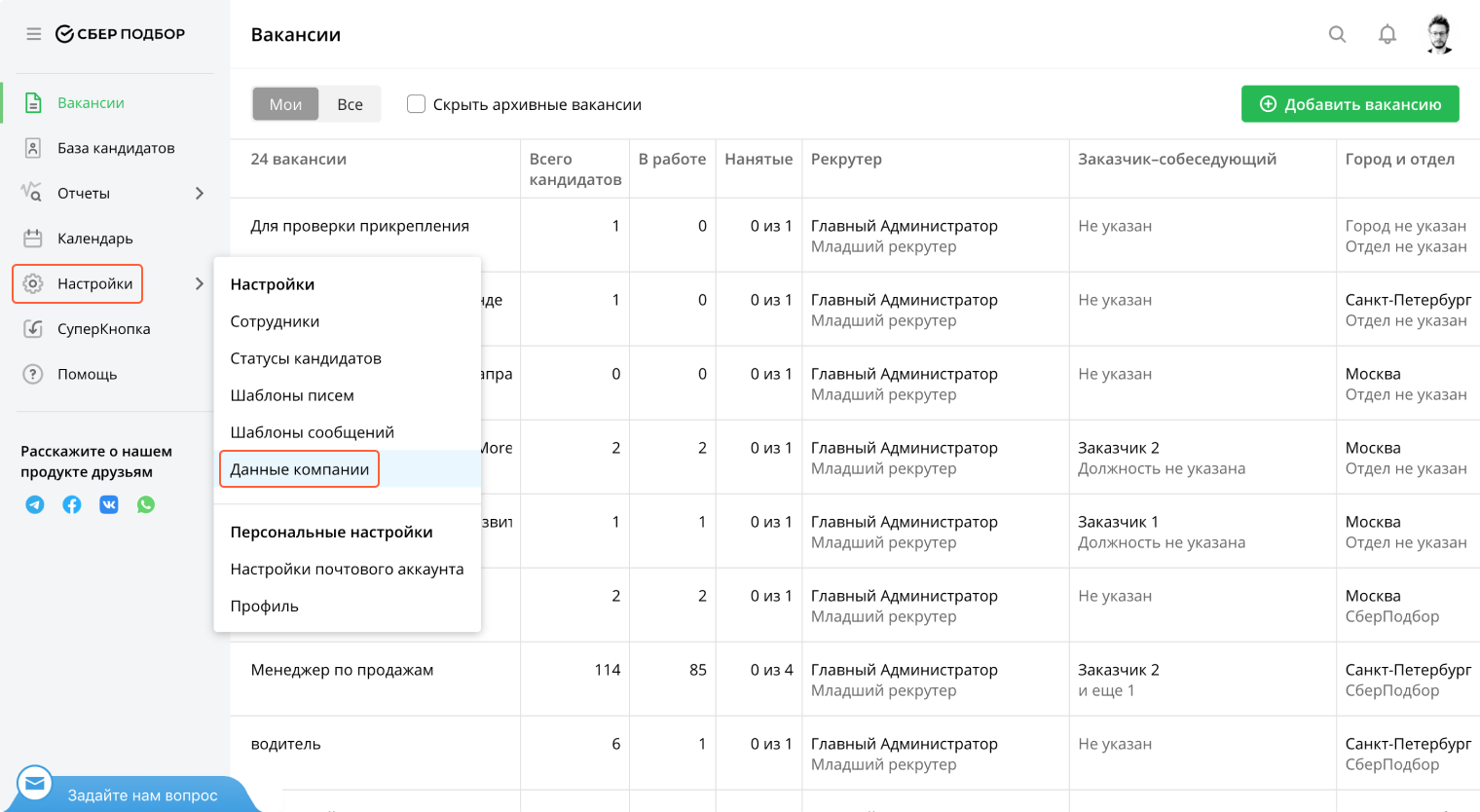This screenshot has height=812, width=1480.
Task: Expand the Настройки submenu chevron
Action: click(200, 284)
